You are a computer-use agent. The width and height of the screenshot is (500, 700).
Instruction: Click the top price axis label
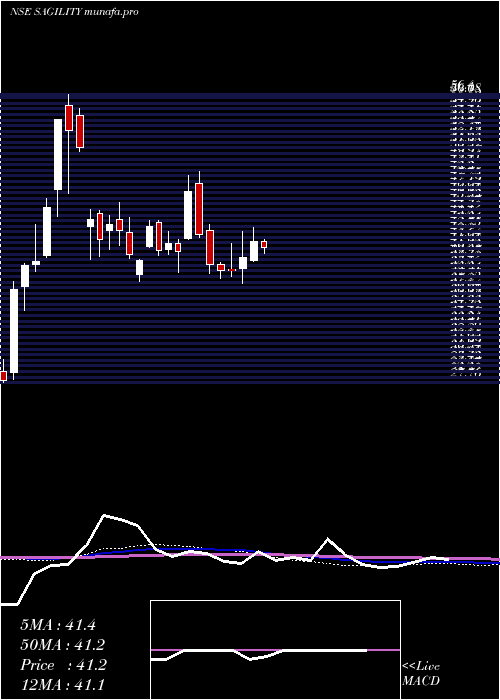point(465,87)
